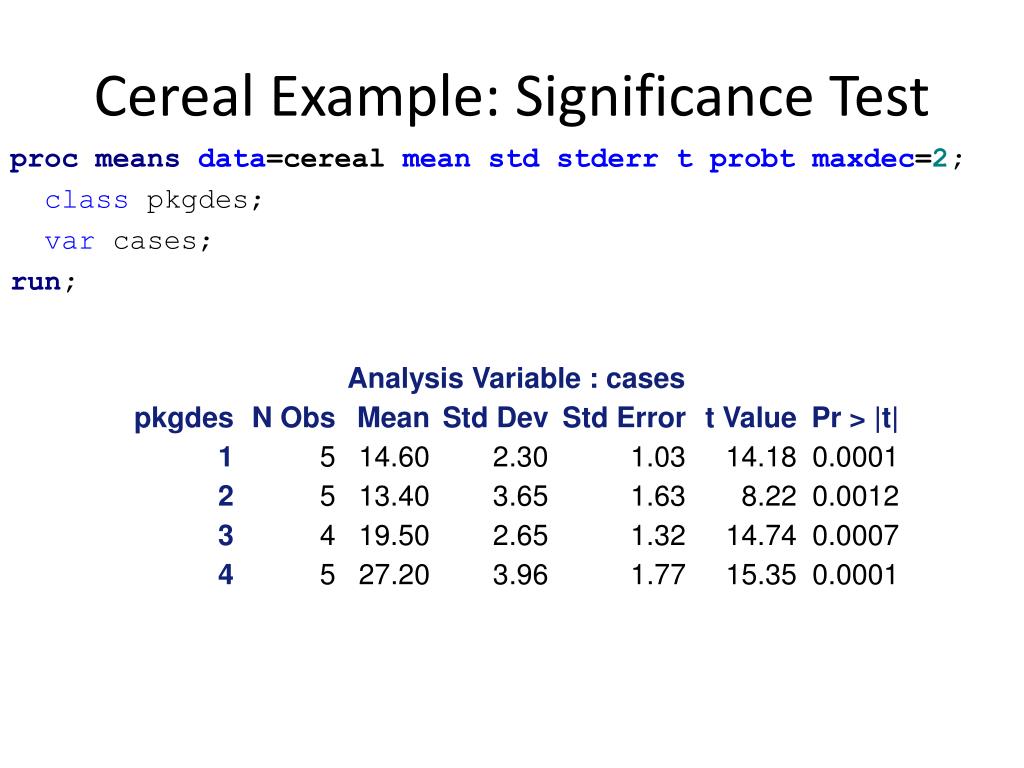This screenshot has width=1024, height=768.
Task: Click the slide title 'Cereal Example: Significance Test'
Action: click(511, 97)
